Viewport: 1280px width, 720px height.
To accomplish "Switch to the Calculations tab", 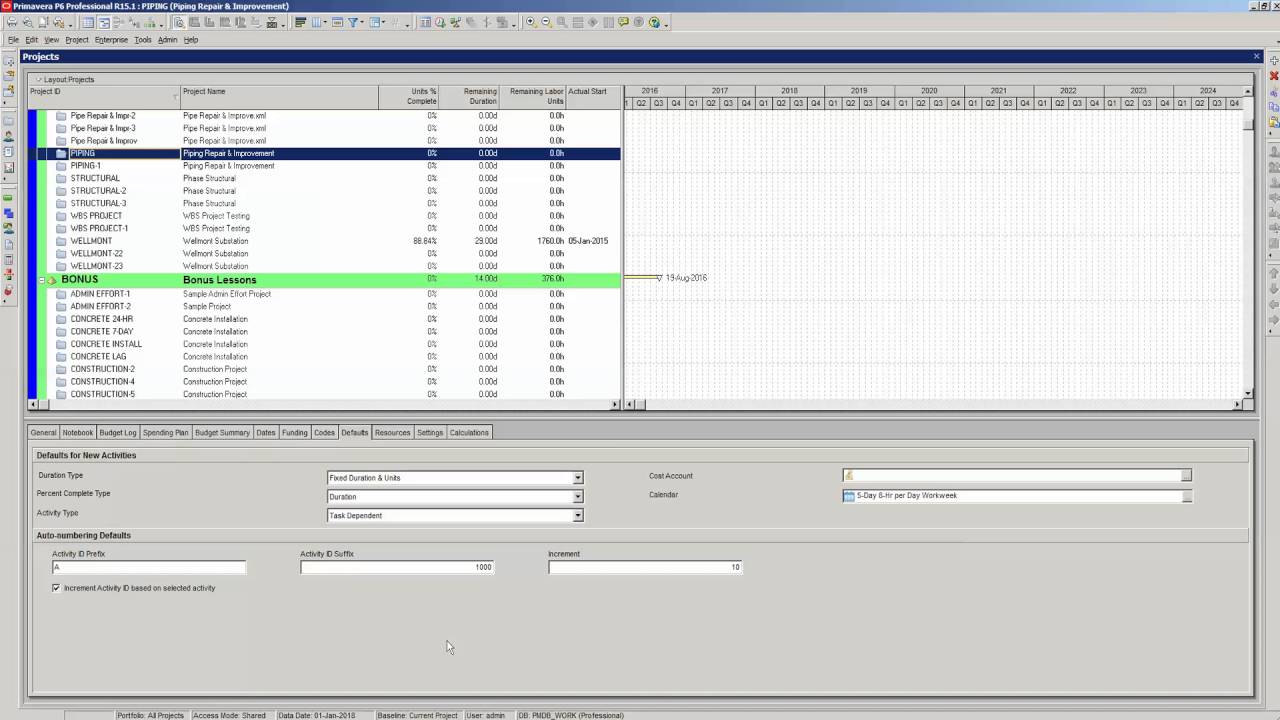I will point(469,433).
